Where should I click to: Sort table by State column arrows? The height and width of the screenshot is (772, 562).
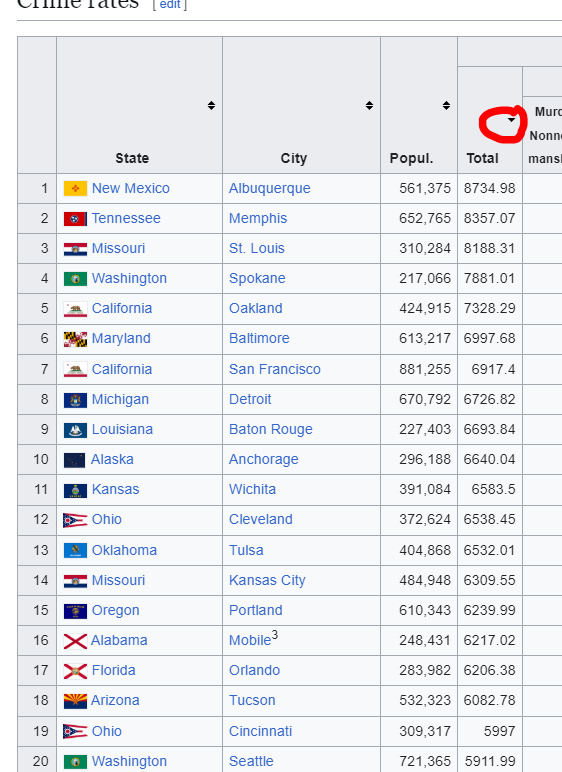coord(211,105)
